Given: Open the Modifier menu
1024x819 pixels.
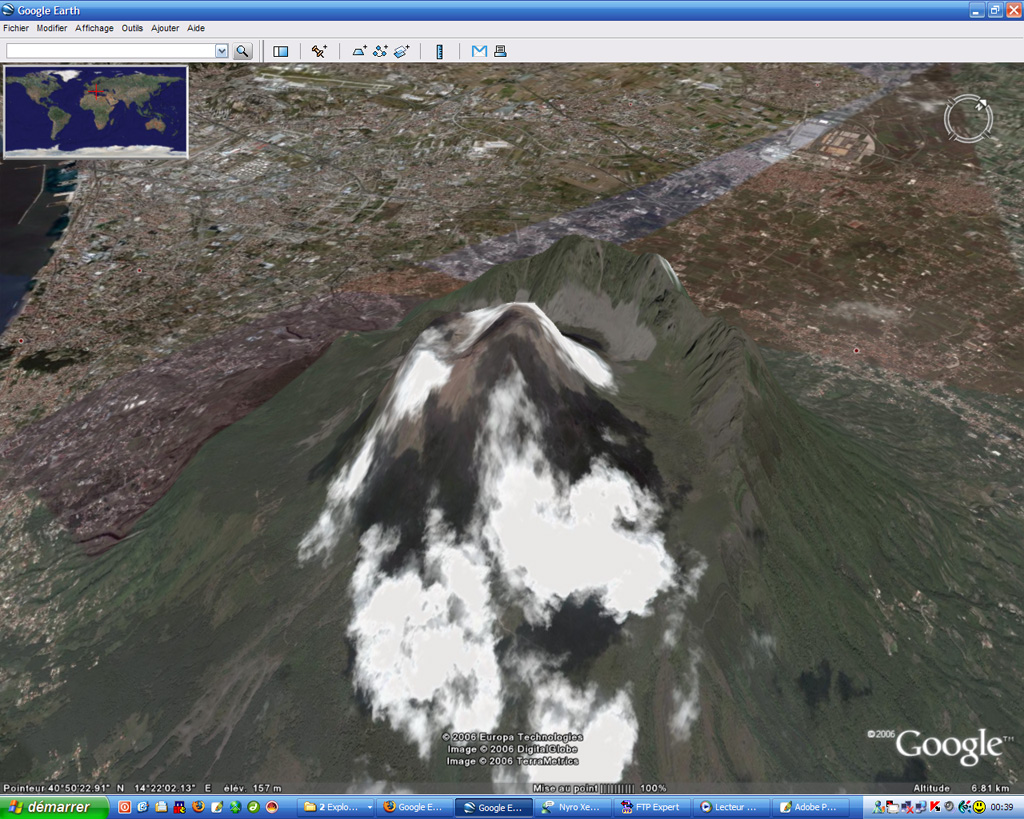Looking at the screenshot, I should coord(52,28).
